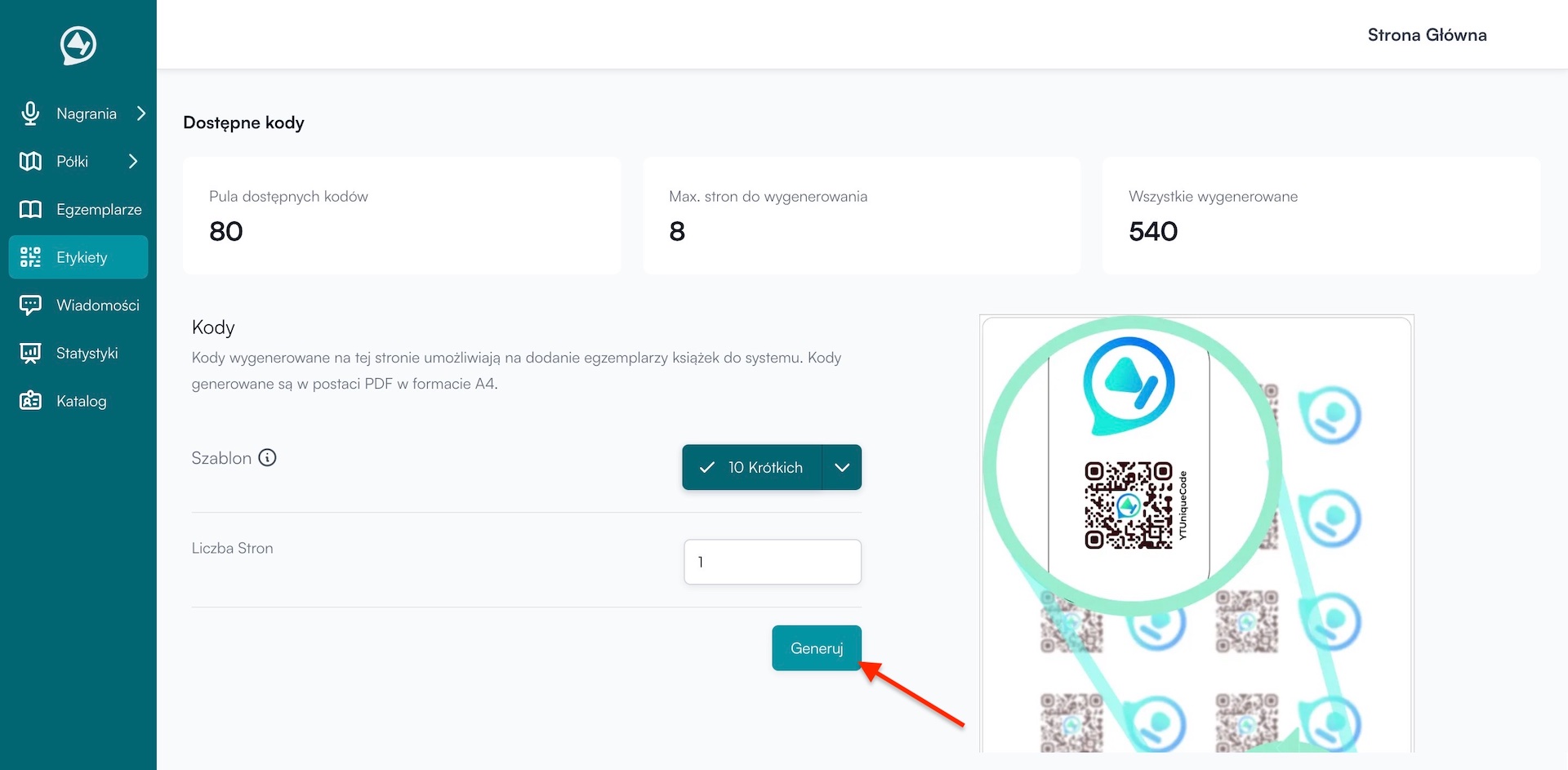1568x770 pixels.
Task: Click the Wiadomości chat bubble icon
Action: point(30,305)
